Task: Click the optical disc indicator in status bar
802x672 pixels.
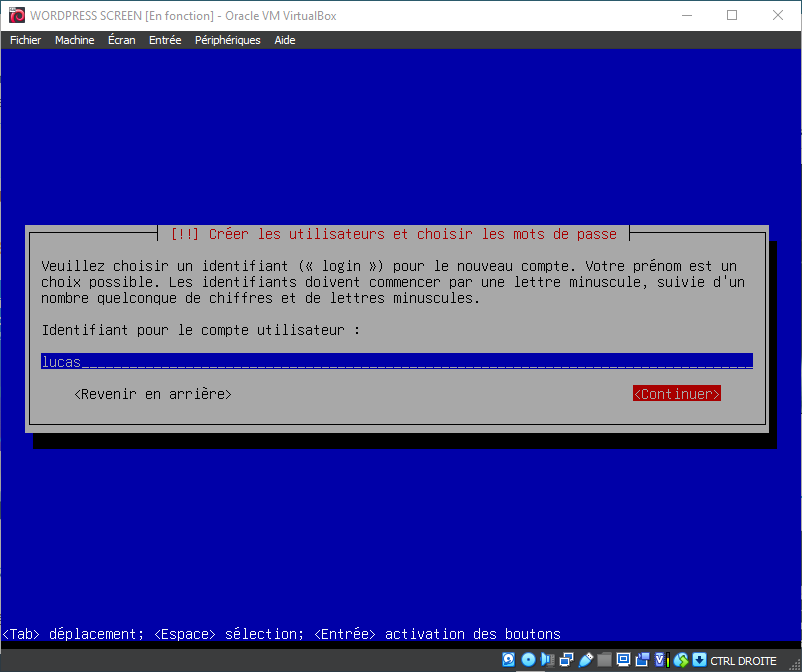Action: tap(528, 660)
